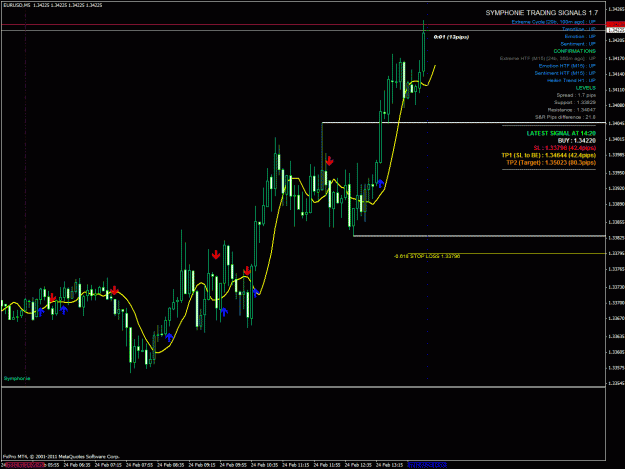Image resolution: width=625 pixels, height=469 pixels.
Task: Select the white resistance line at 1.34045
Action: pos(464,123)
